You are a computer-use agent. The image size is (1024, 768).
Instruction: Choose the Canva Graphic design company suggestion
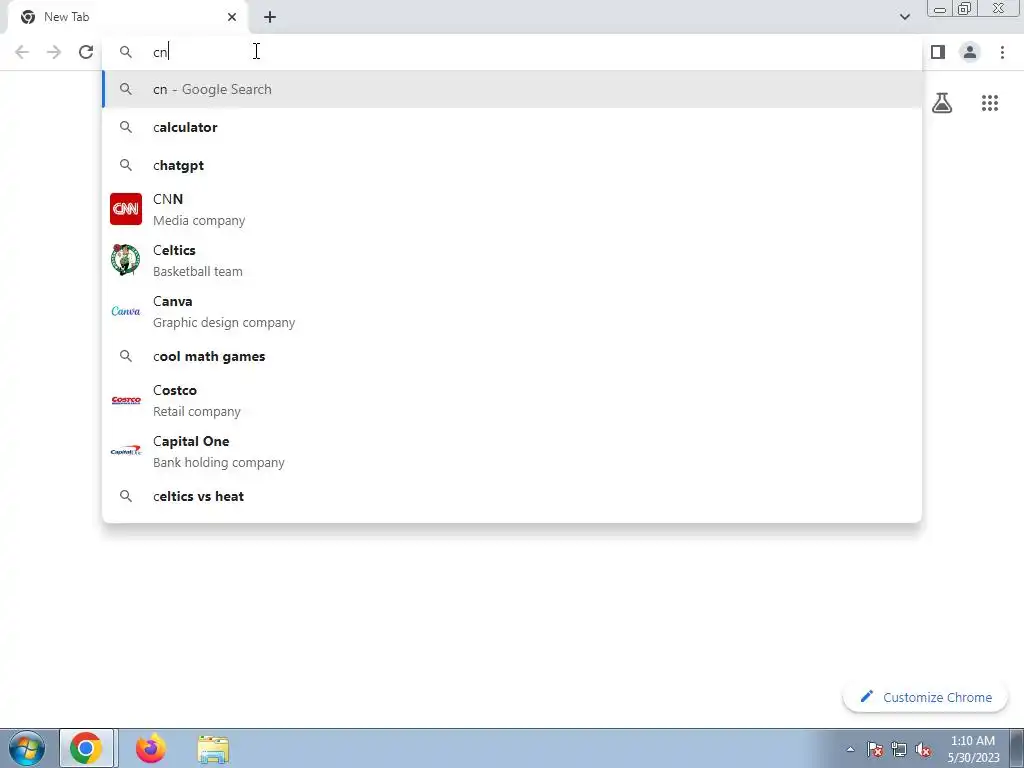[512, 311]
